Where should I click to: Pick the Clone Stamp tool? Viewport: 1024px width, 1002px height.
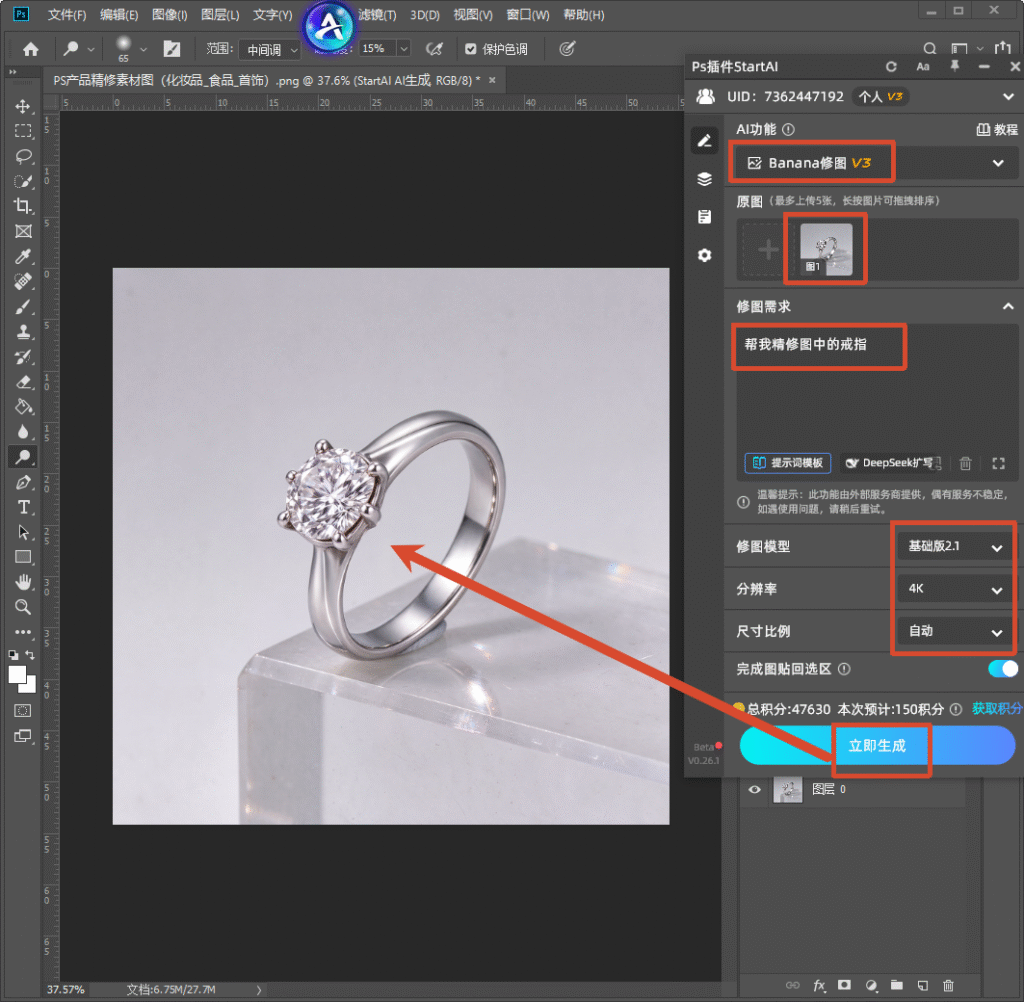coord(23,331)
